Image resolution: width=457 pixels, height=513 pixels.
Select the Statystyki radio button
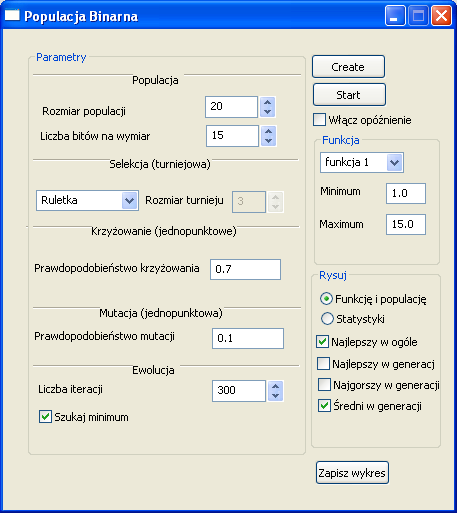(327, 319)
